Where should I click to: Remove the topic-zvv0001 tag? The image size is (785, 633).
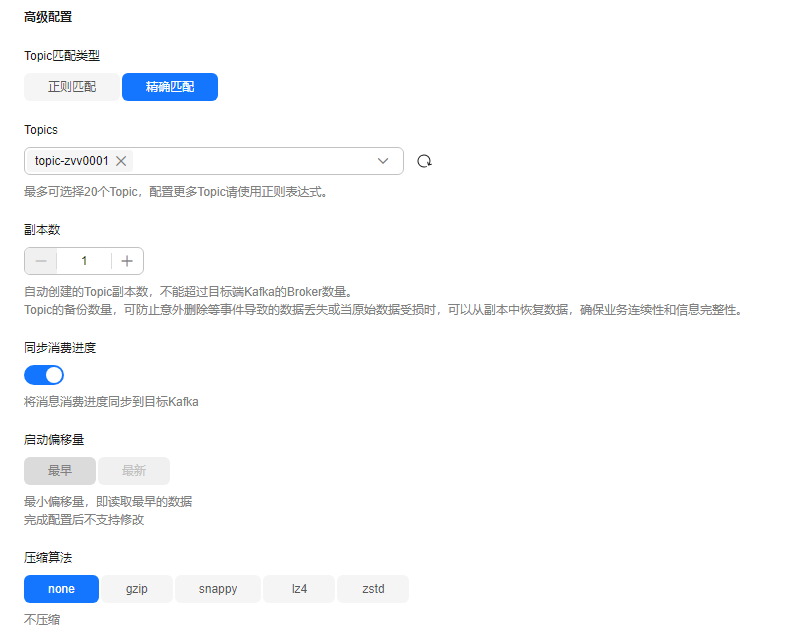[121, 161]
